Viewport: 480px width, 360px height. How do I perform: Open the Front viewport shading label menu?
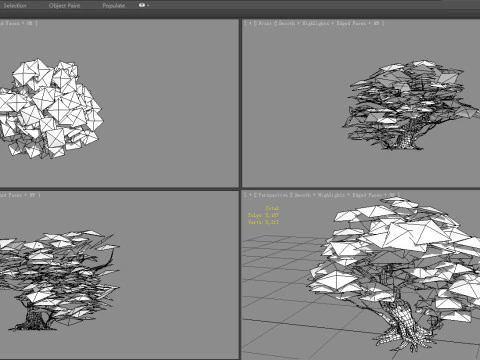(x=330, y=23)
